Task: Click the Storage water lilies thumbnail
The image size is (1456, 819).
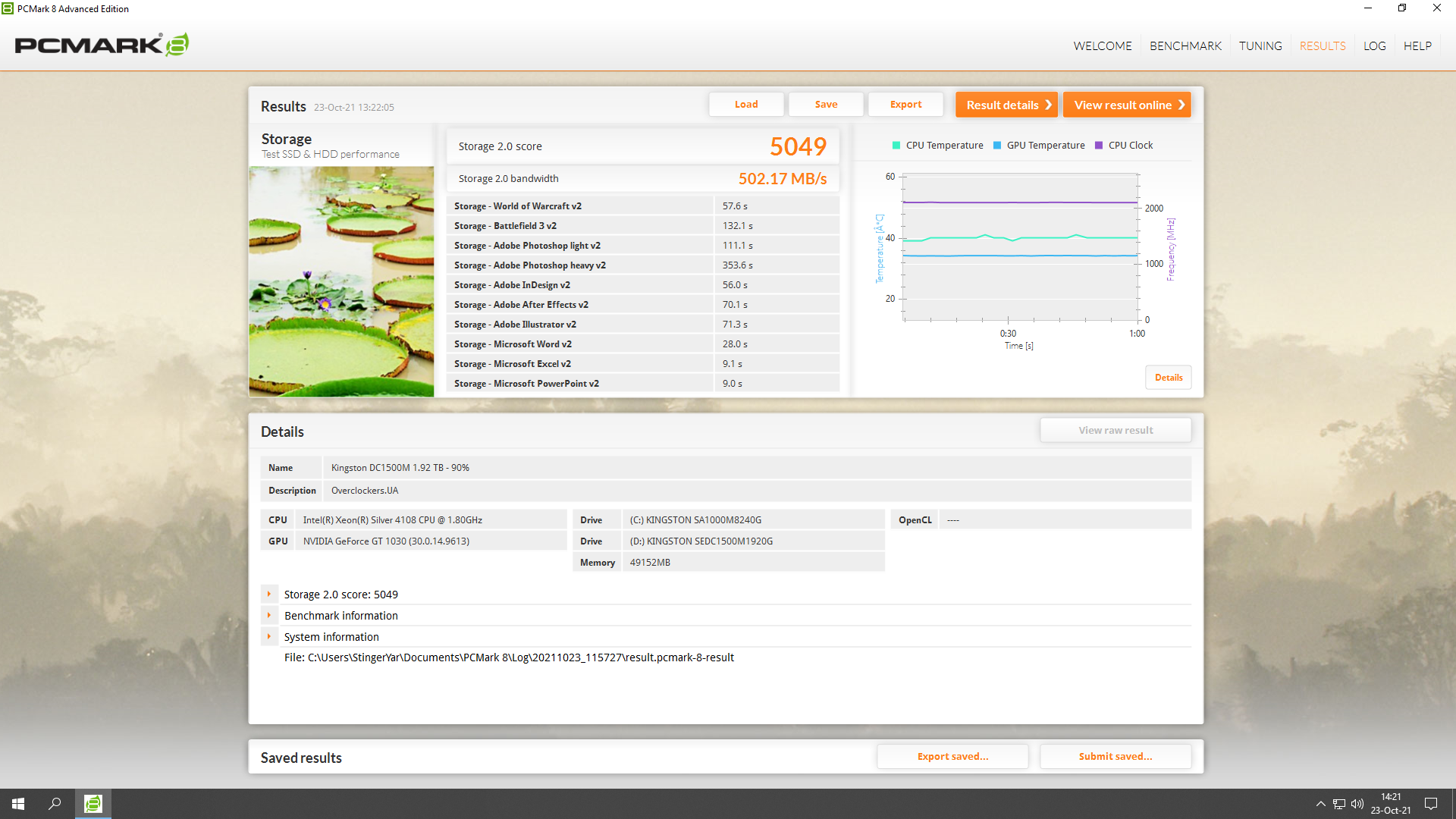Action: pyautogui.click(x=341, y=281)
